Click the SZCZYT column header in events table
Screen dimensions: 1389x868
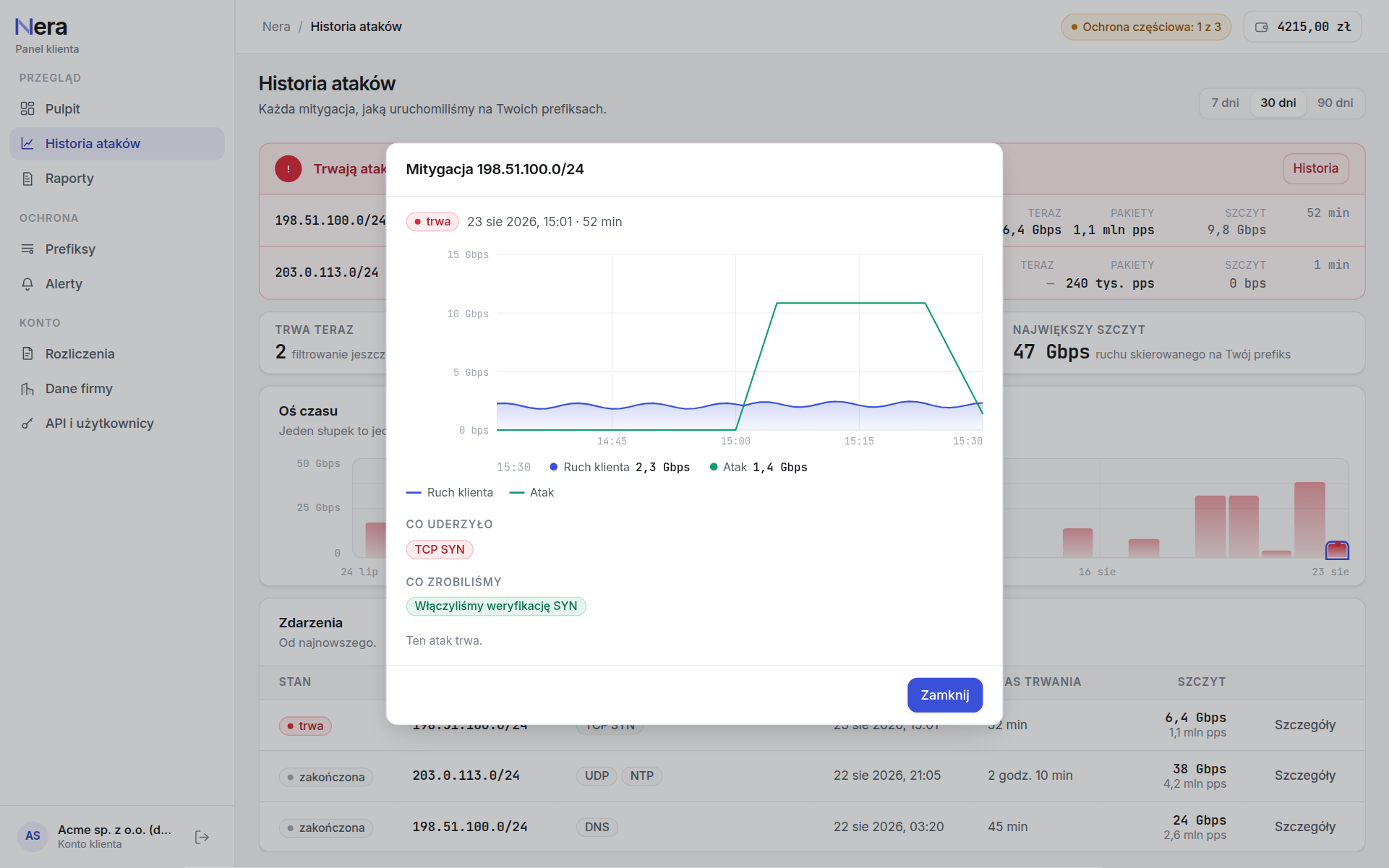(x=1202, y=682)
